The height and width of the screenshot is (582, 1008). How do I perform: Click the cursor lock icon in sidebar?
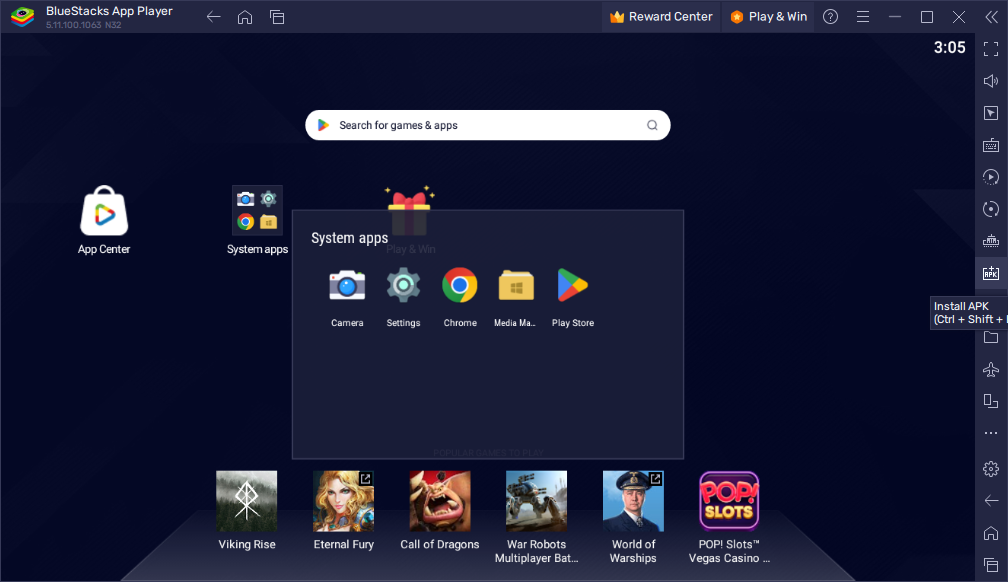click(x=991, y=113)
